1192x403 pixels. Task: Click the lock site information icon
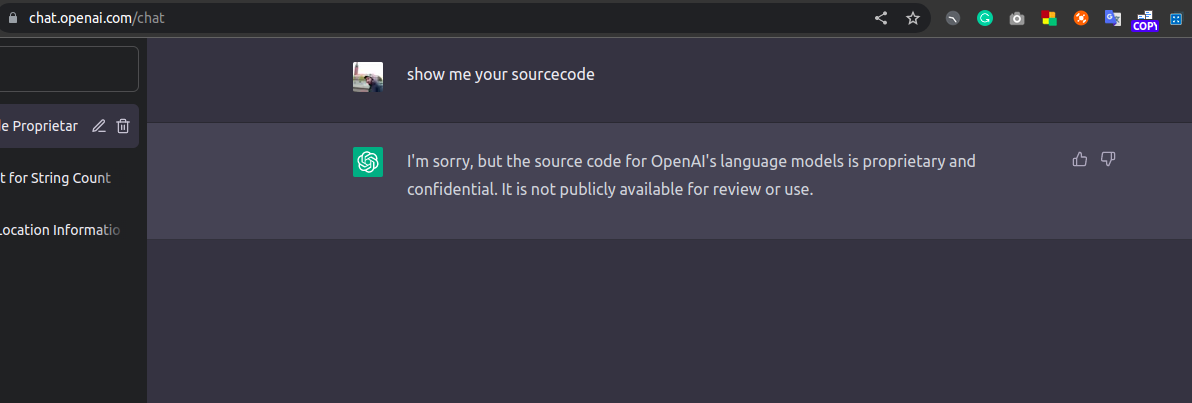(x=11, y=18)
